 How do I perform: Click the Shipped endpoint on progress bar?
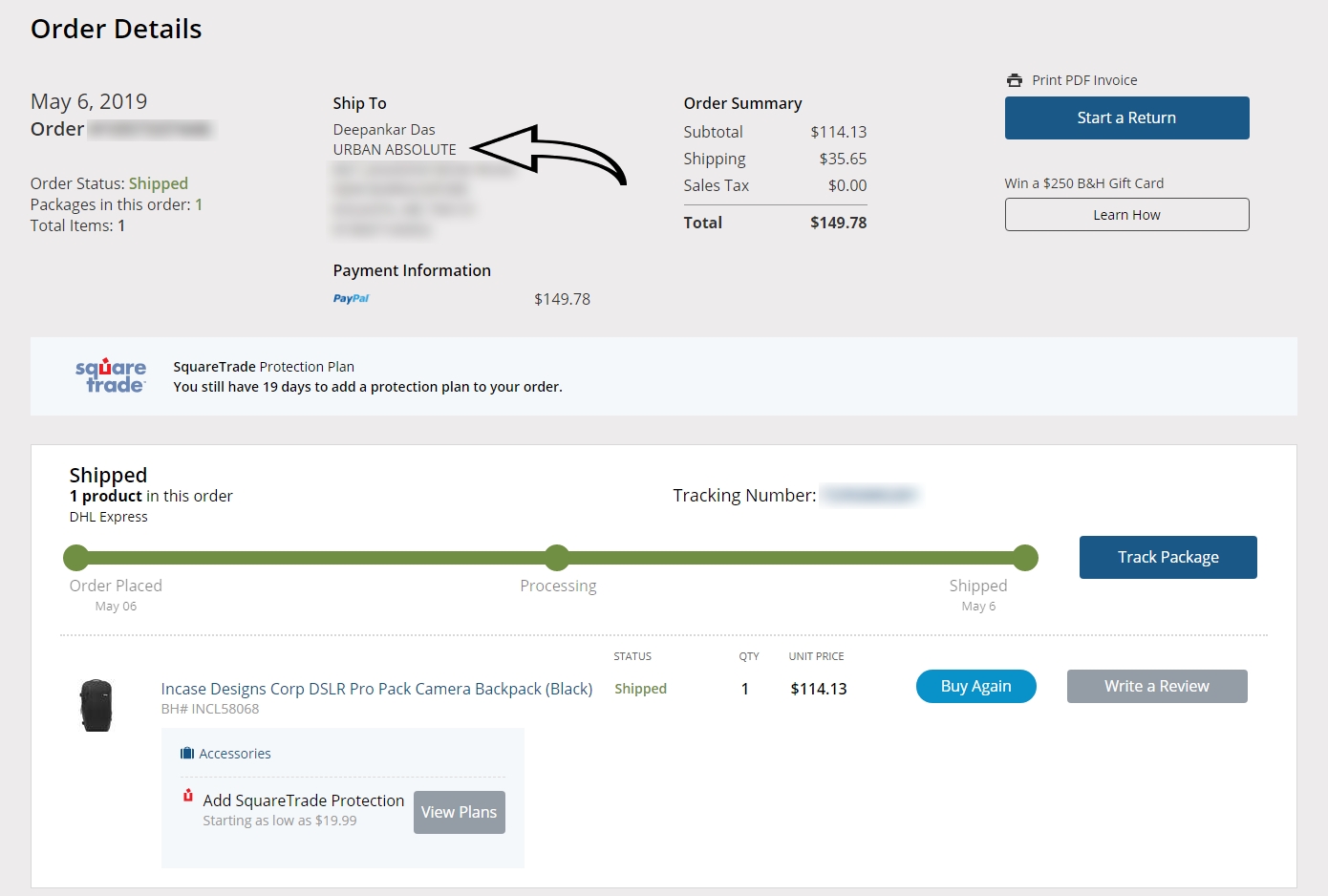click(1025, 558)
